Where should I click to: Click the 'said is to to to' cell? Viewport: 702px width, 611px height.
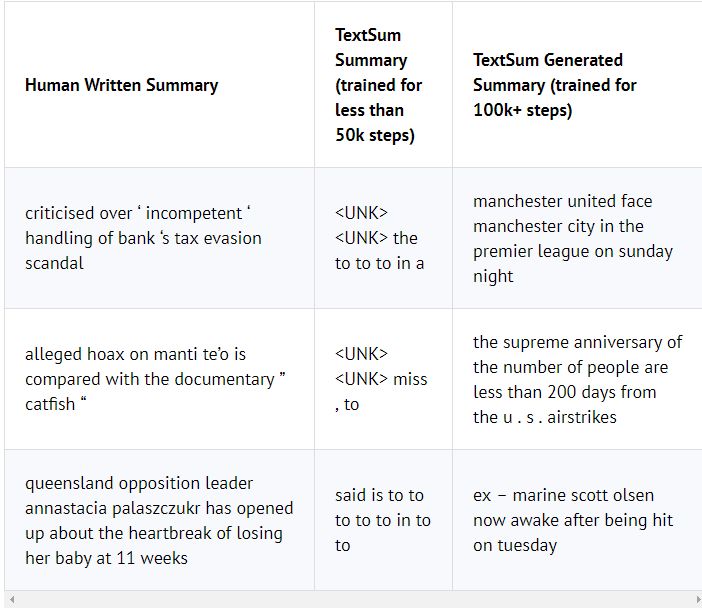point(382,520)
